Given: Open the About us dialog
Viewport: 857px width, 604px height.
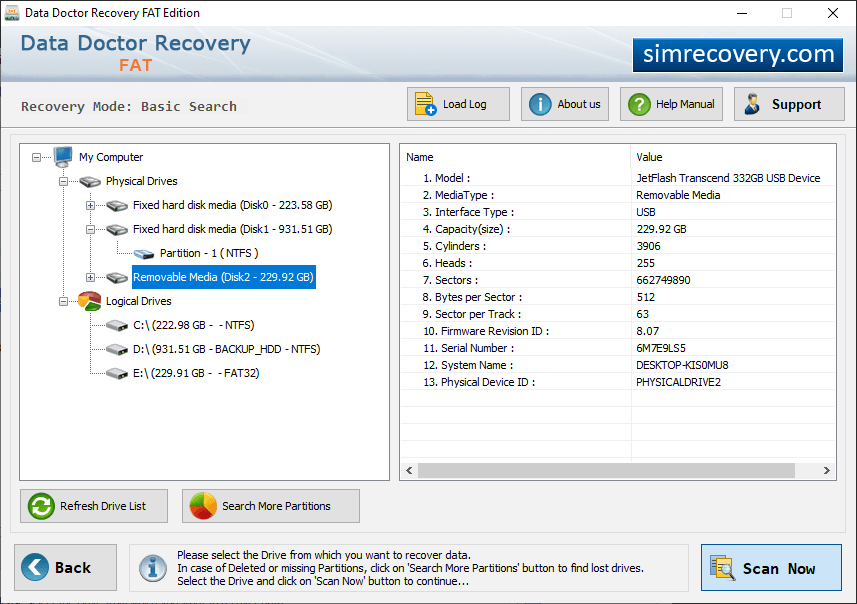Looking at the screenshot, I should click(x=565, y=104).
